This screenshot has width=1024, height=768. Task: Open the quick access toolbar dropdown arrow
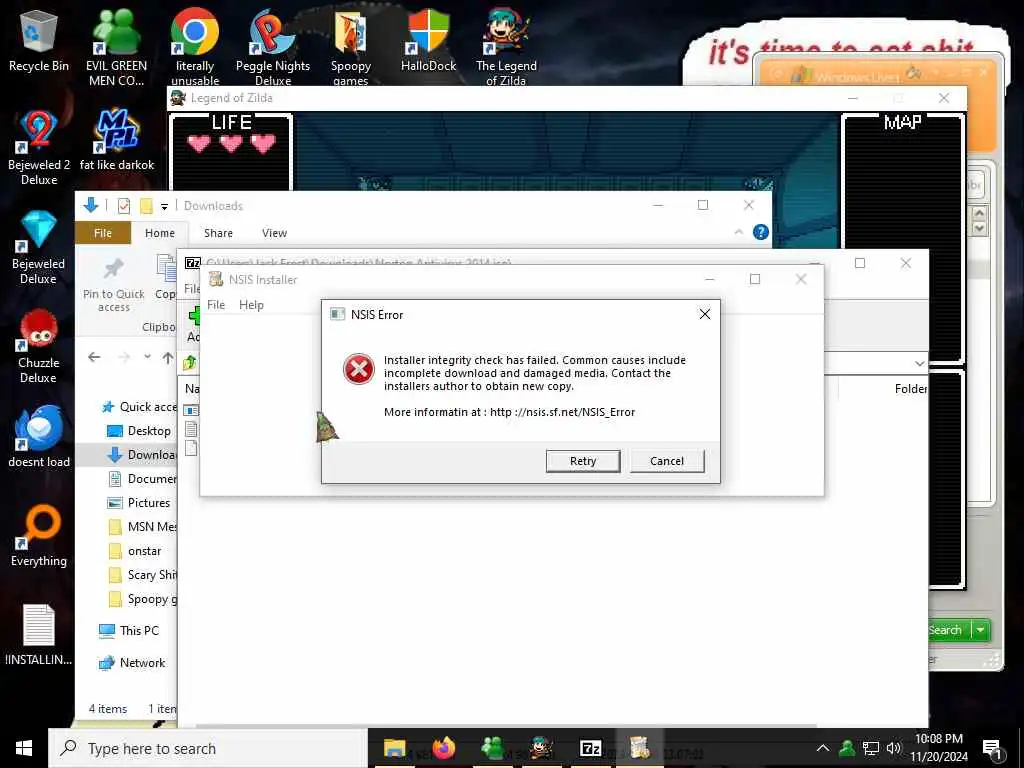tap(165, 206)
